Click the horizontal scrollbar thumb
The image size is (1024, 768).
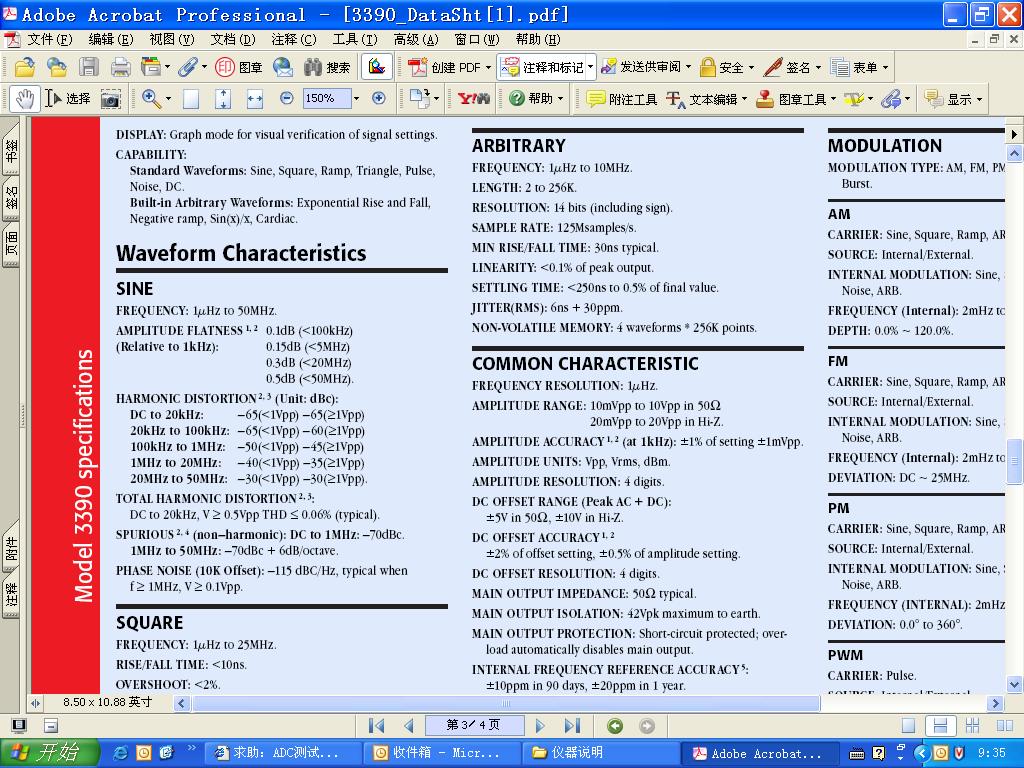click(x=505, y=703)
